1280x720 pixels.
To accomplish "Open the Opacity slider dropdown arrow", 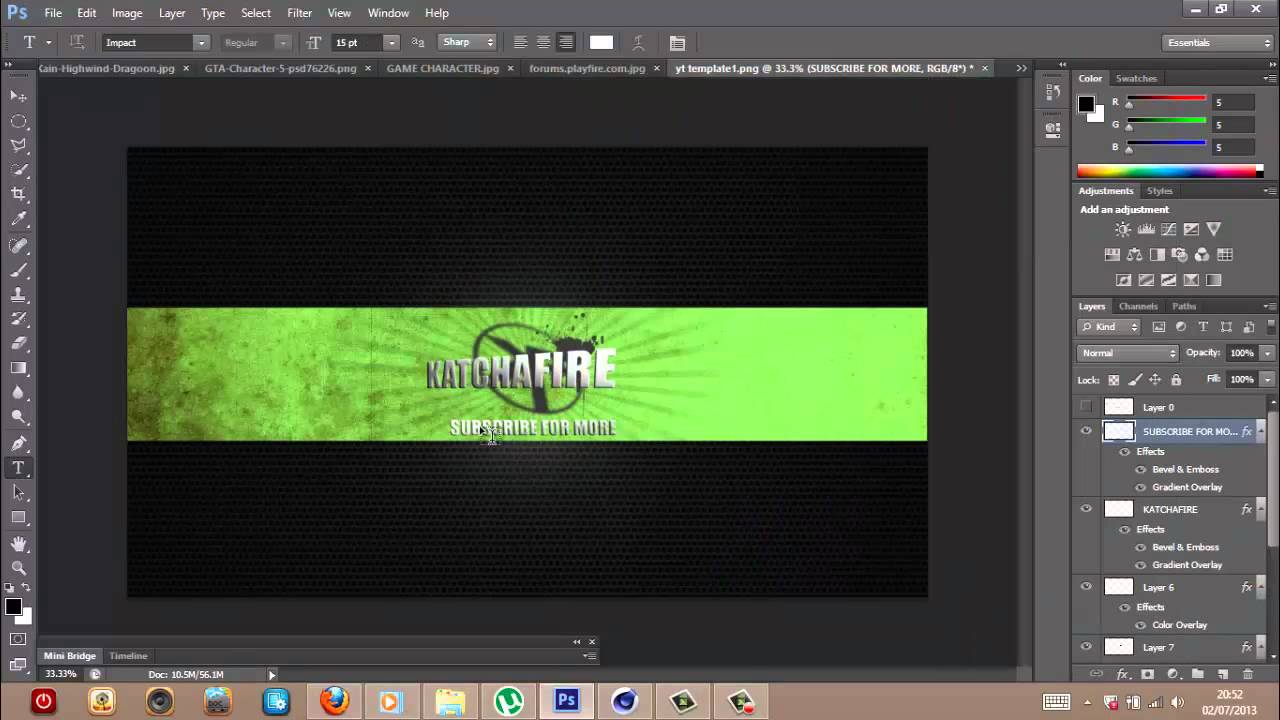I will click(1267, 353).
